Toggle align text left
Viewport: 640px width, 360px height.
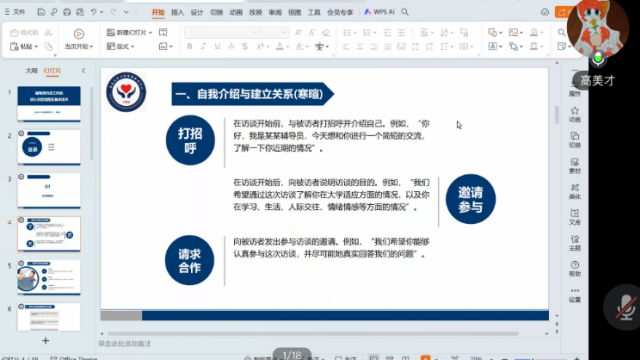point(346,47)
